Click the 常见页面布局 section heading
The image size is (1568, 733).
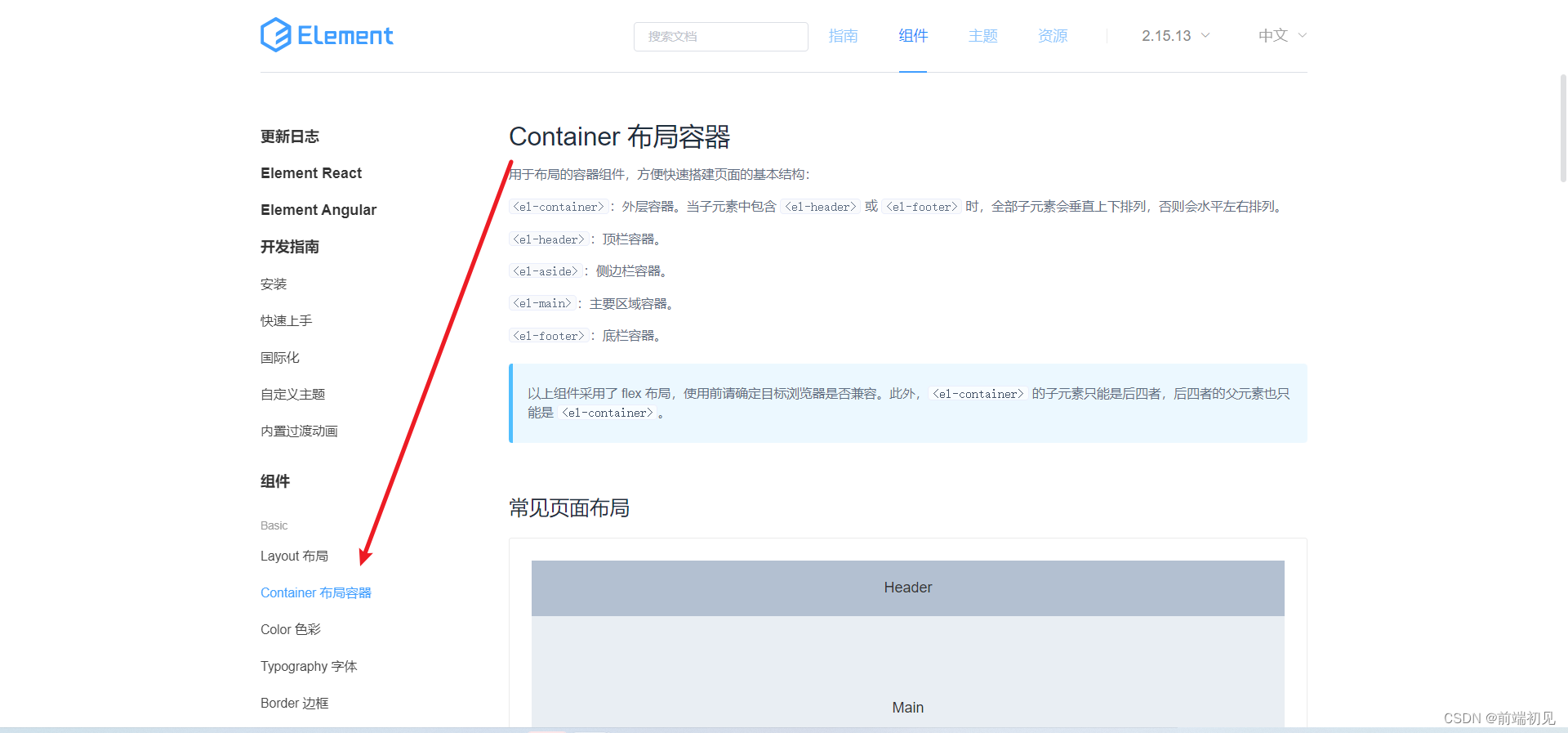click(x=569, y=508)
